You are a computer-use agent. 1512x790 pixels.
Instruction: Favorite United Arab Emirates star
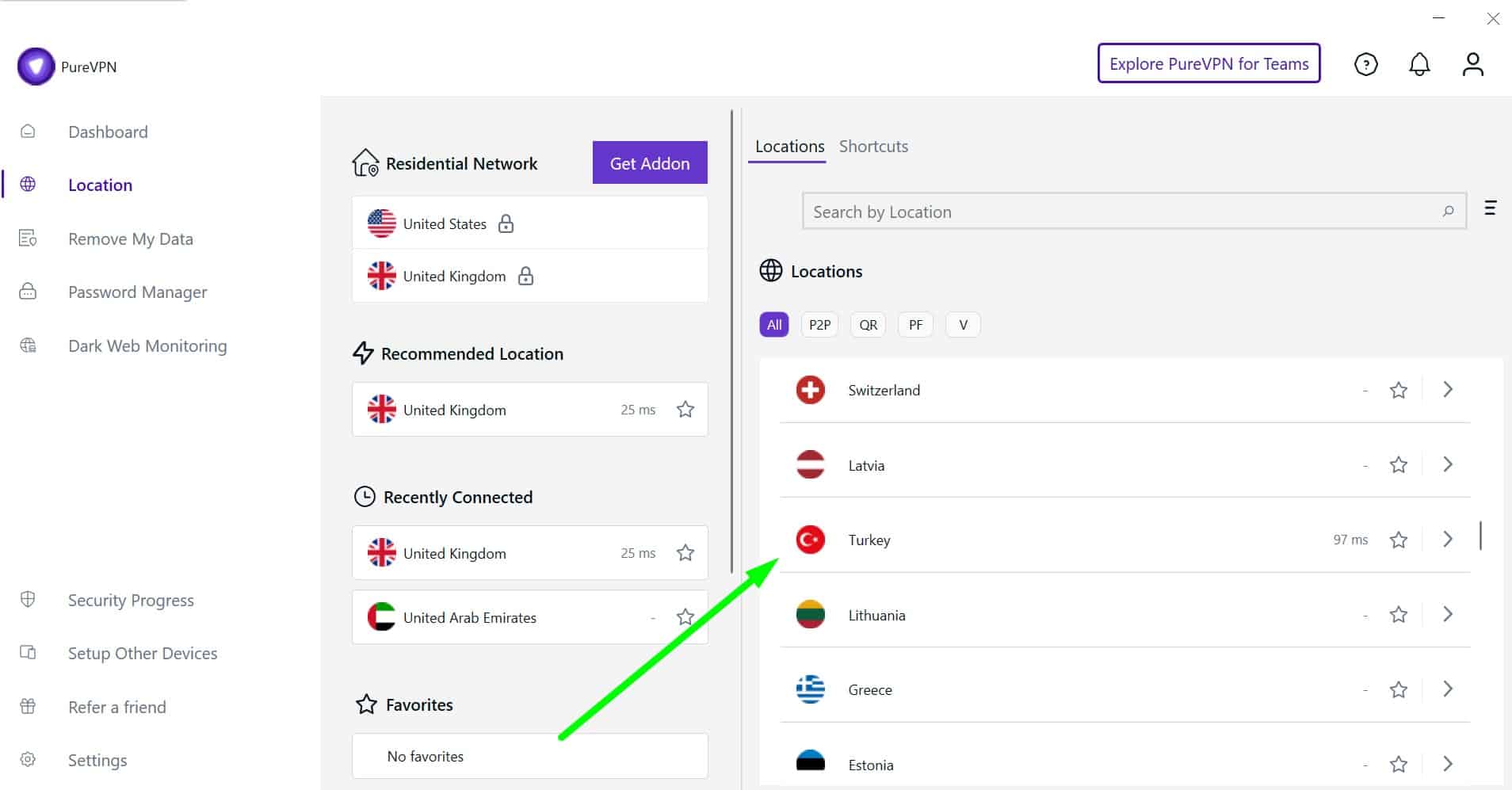click(x=685, y=617)
